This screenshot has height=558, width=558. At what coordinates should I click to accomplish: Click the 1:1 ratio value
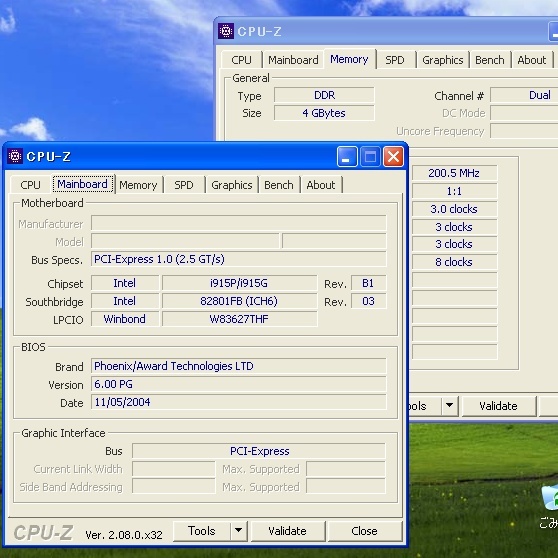pos(454,191)
